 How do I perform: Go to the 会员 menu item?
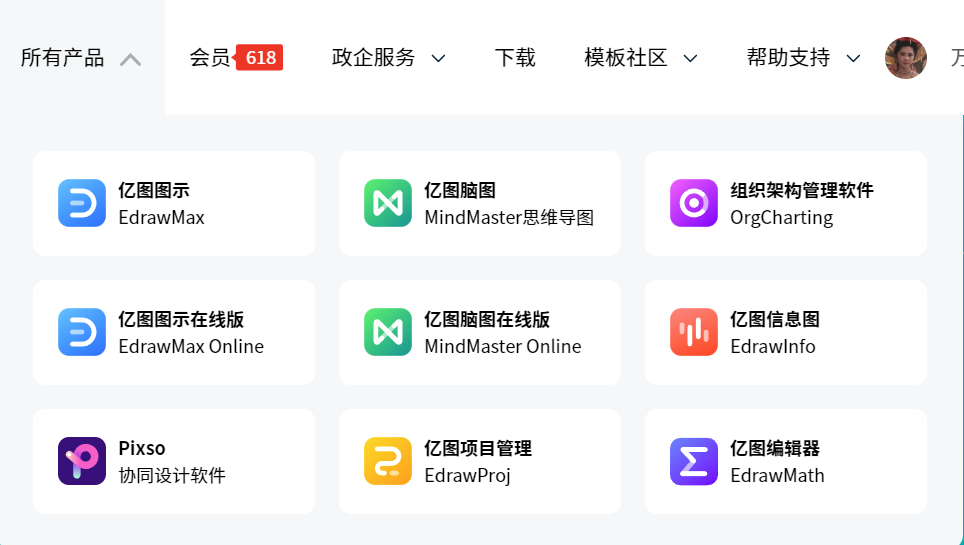click(210, 58)
